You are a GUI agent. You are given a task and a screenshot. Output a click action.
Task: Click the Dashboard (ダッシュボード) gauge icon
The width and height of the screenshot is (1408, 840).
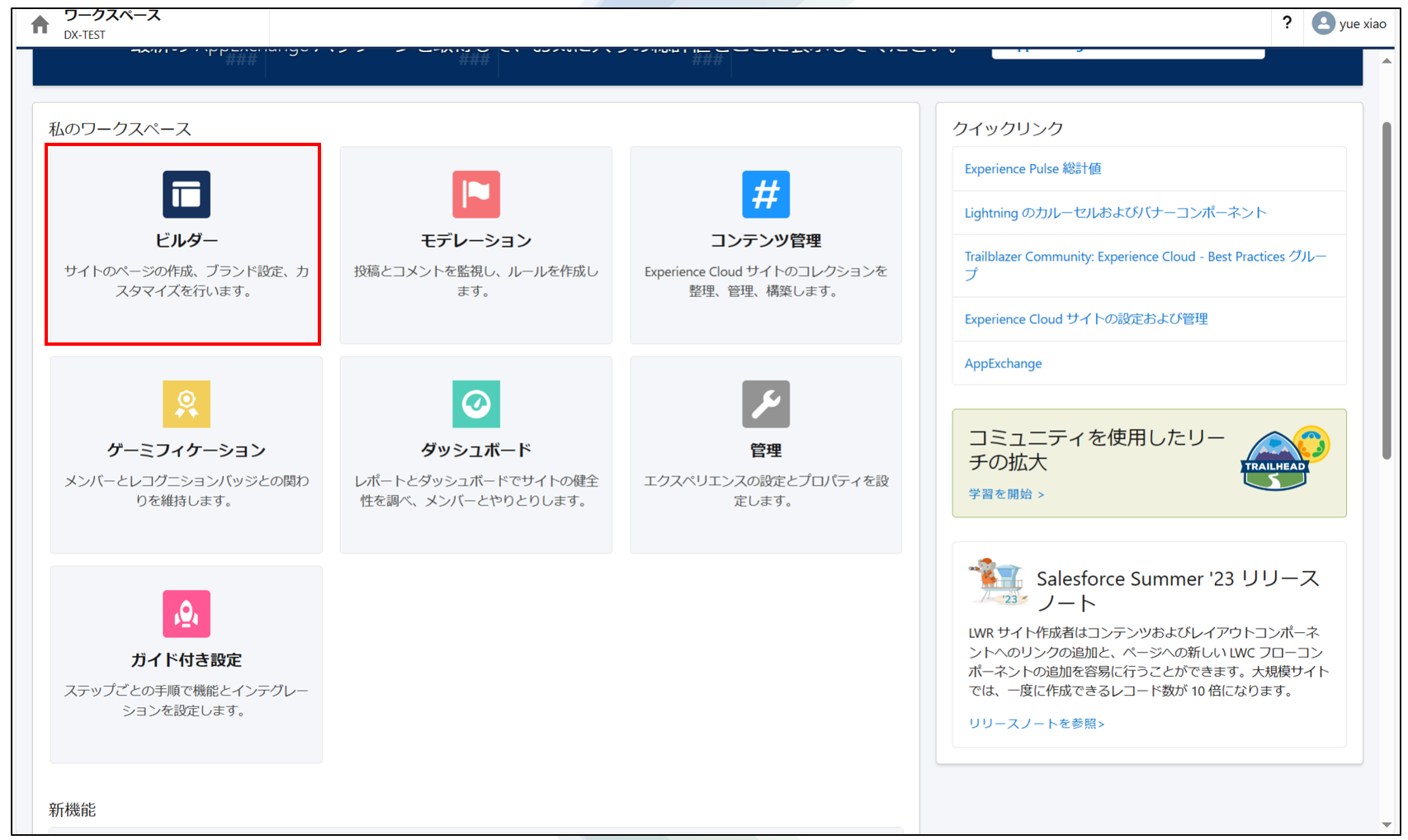(476, 403)
